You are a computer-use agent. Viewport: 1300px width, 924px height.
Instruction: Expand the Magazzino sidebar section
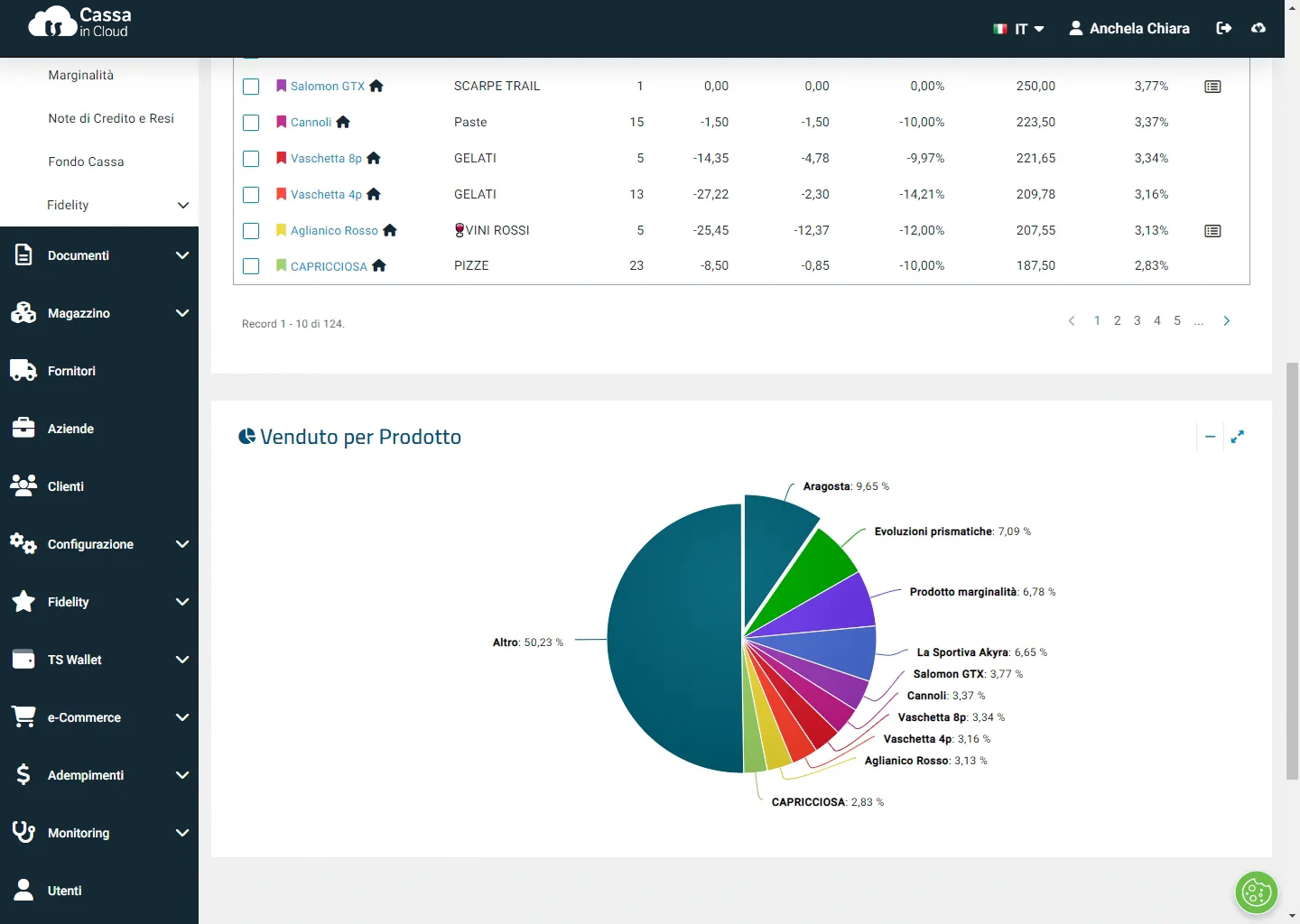[182, 313]
